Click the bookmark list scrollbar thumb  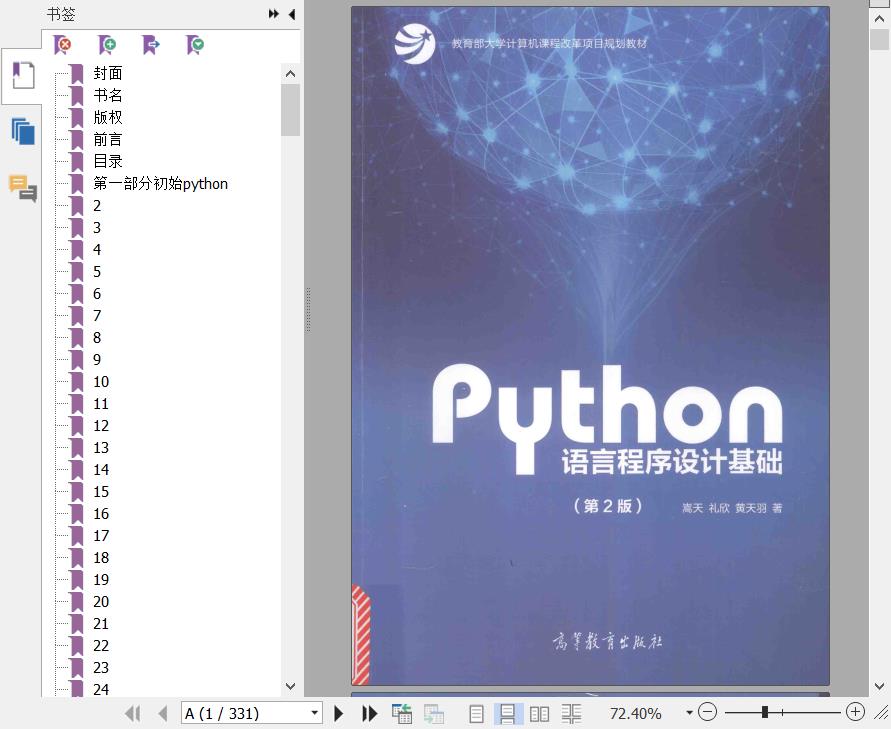point(290,110)
